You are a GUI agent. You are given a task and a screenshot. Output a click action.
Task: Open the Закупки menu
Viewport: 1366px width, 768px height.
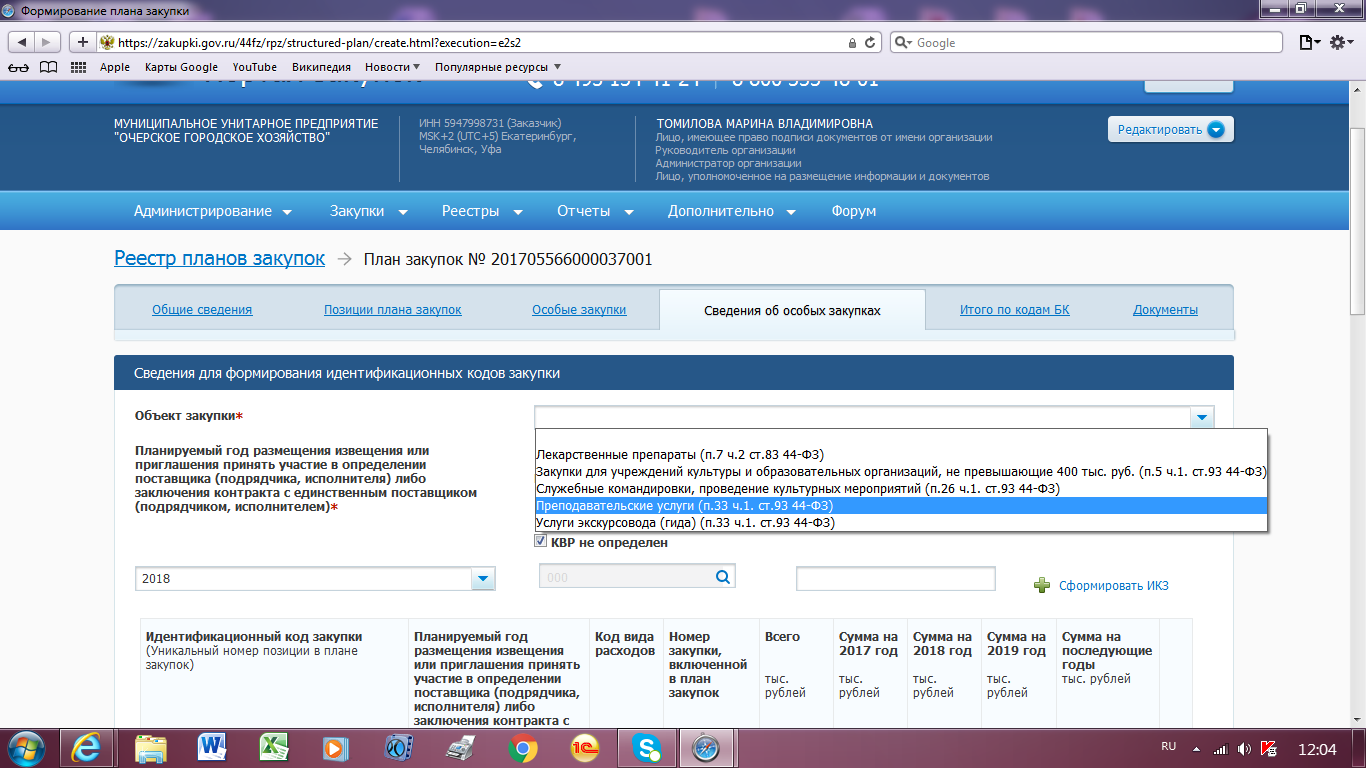(x=369, y=211)
